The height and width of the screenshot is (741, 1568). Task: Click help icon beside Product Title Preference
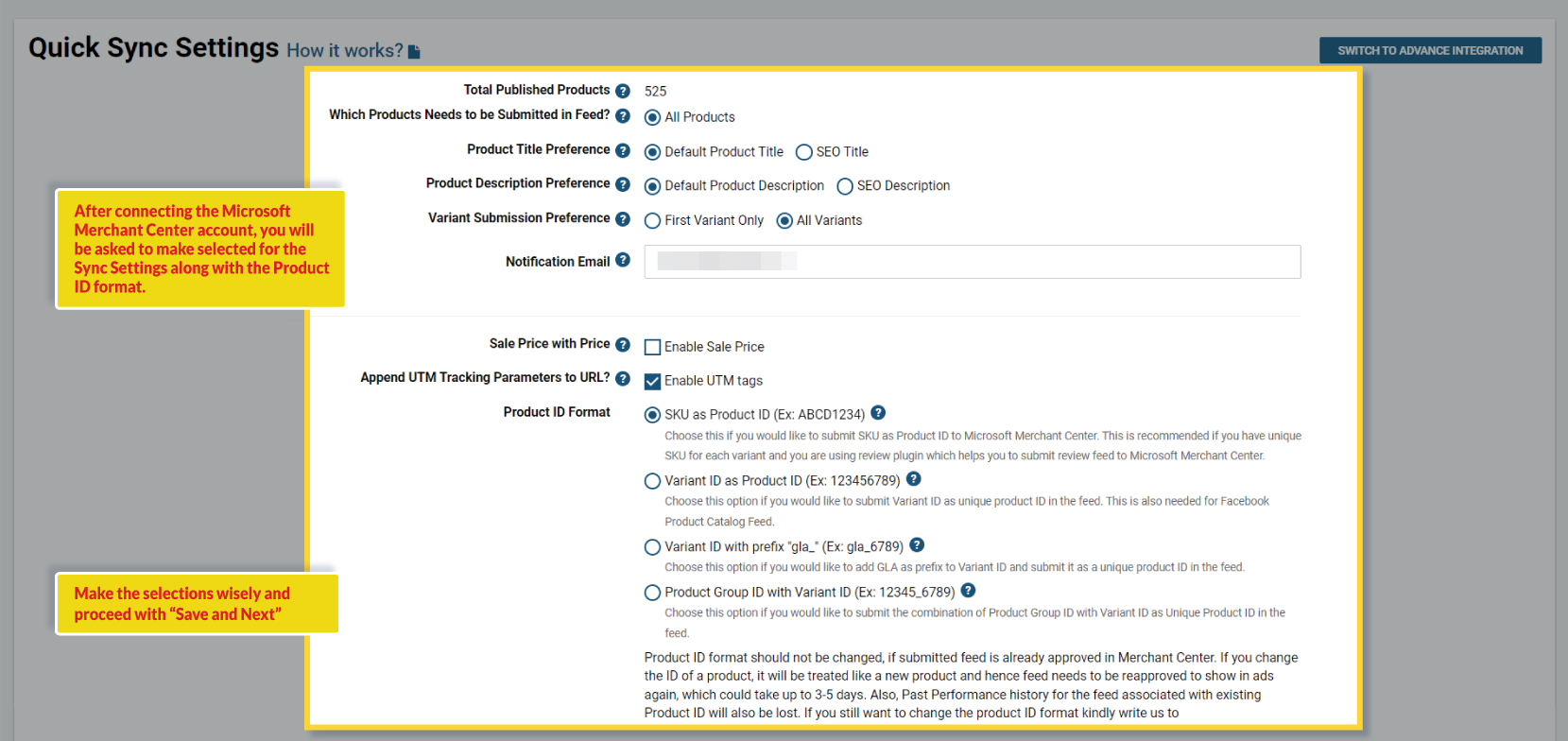623,150
